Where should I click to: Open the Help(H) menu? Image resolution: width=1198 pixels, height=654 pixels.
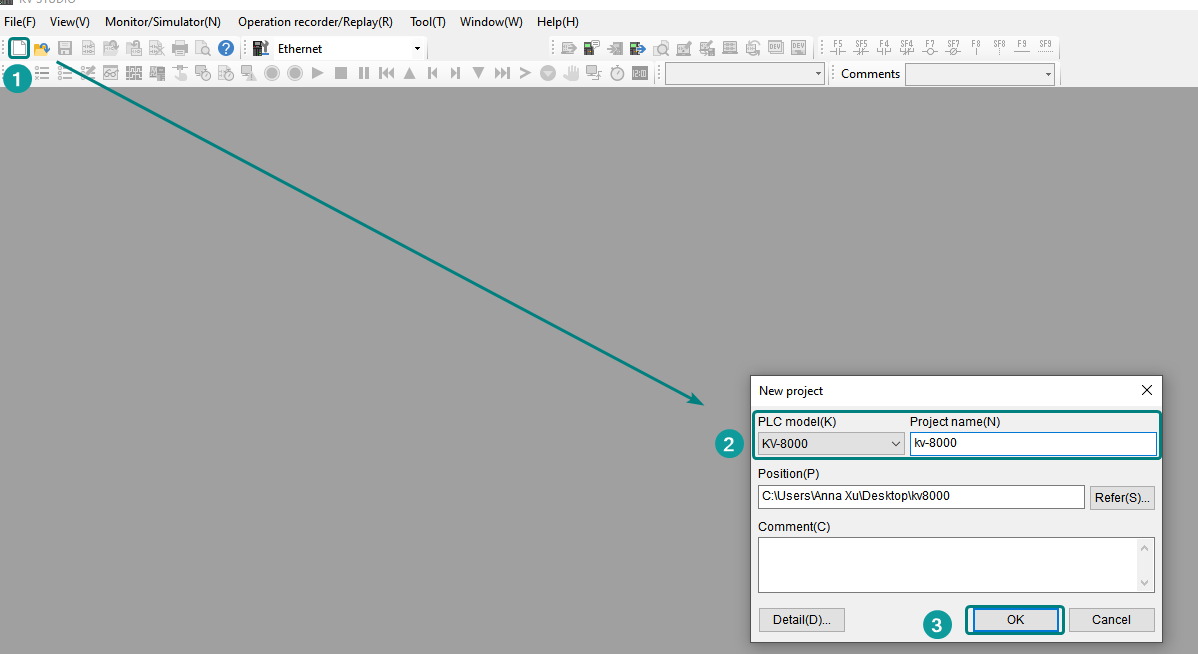pyautogui.click(x=558, y=21)
